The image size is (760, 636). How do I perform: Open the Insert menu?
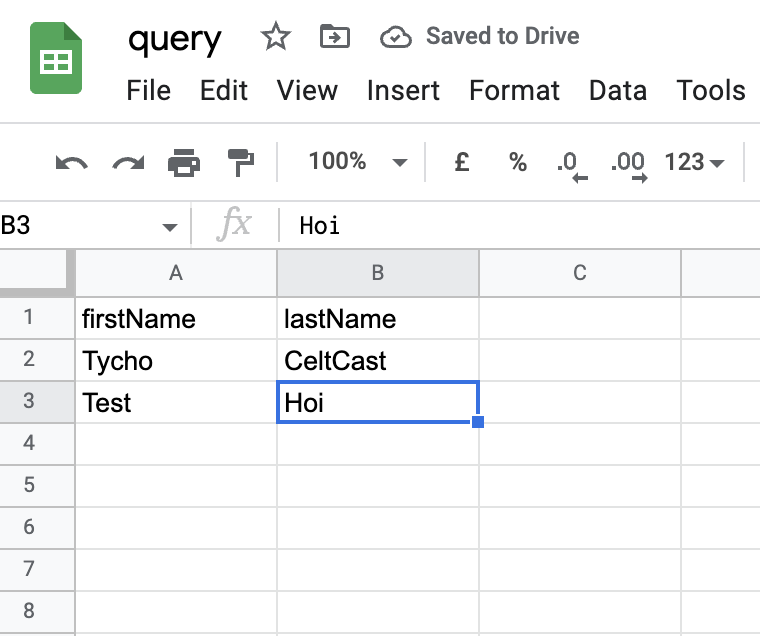pos(403,91)
